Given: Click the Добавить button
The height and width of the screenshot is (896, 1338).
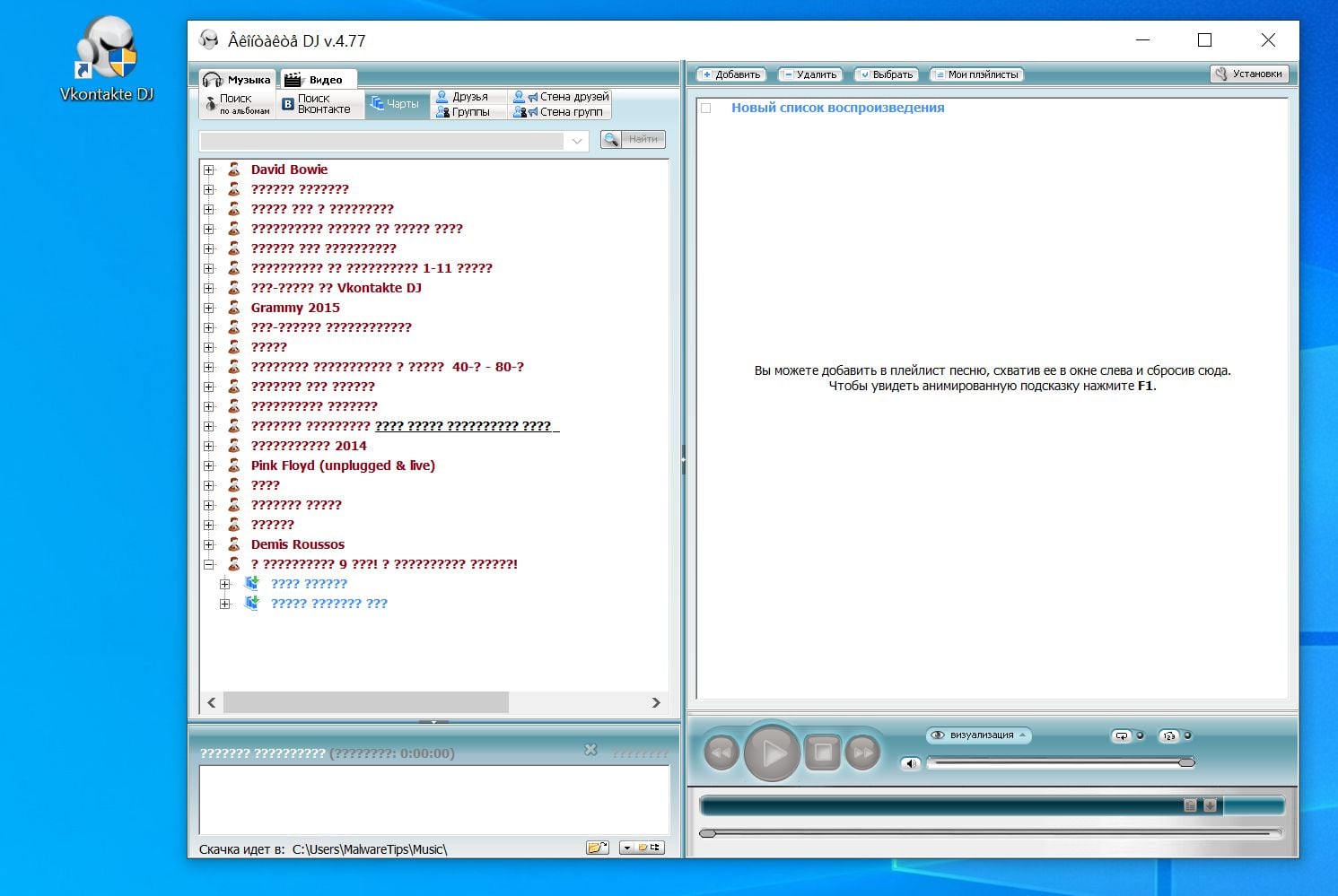Looking at the screenshot, I should pyautogui.click(x=730, y=74).
